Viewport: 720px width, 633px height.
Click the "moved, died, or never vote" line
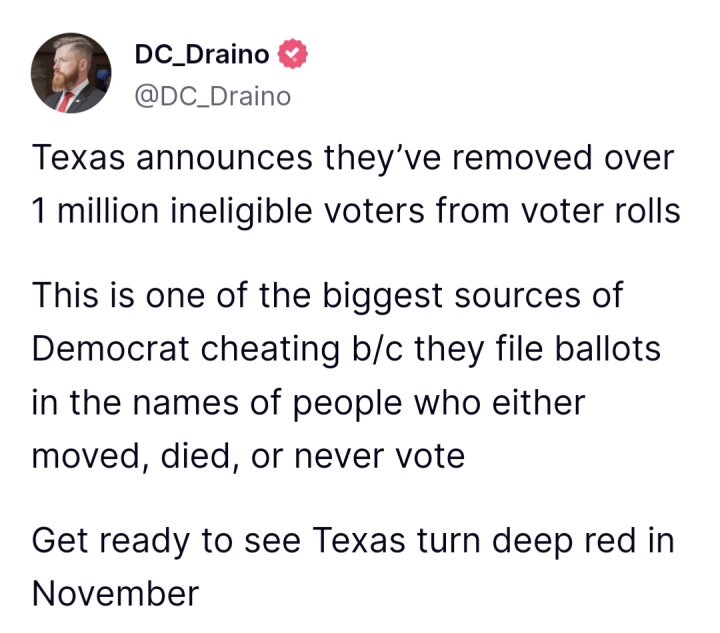point(248,457)
